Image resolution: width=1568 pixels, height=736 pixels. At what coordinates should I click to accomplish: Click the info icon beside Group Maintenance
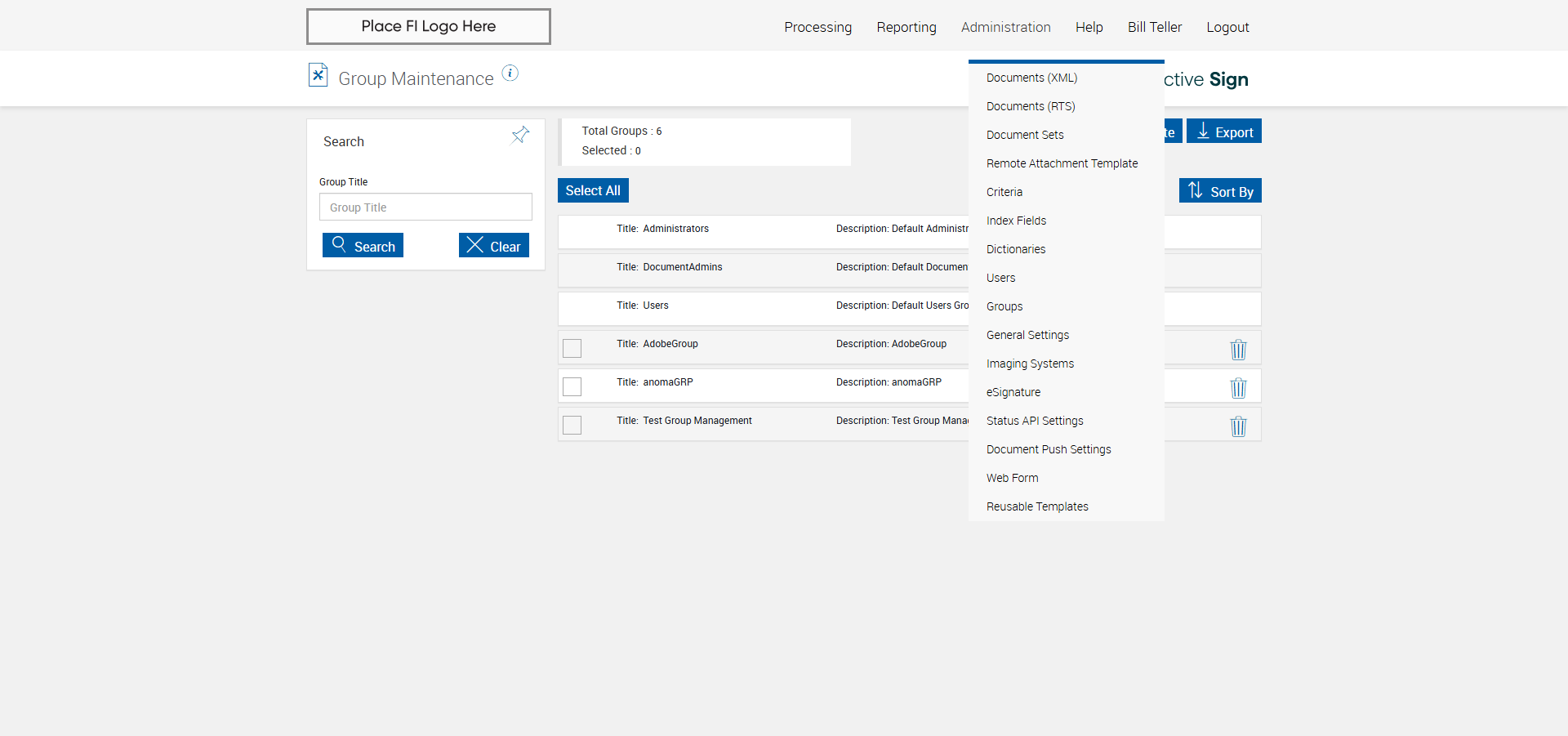(x=510, y=74)
